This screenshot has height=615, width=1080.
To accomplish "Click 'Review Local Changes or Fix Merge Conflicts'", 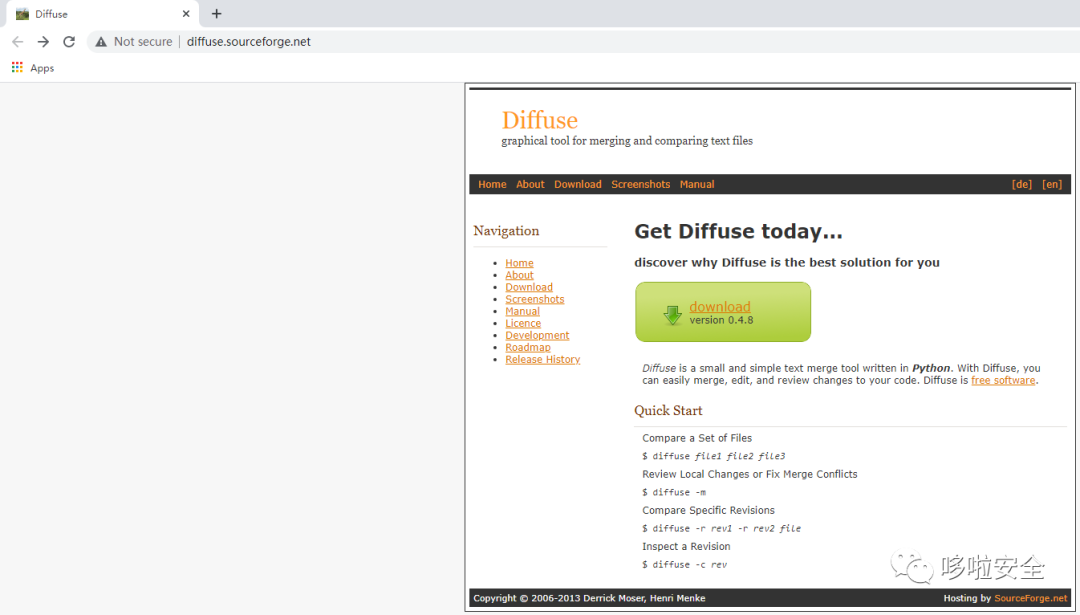I will pos(749,475).
